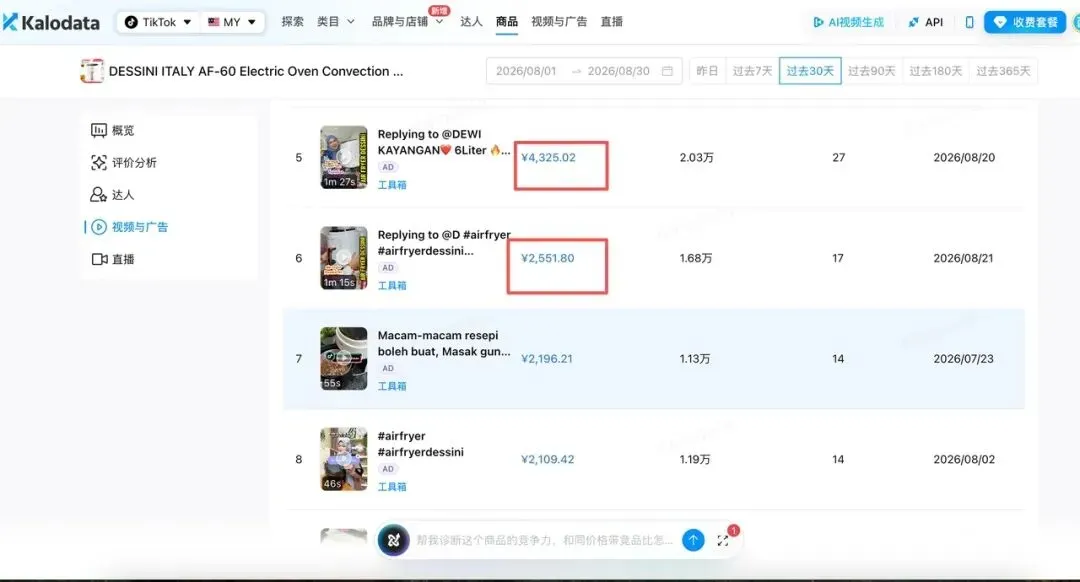This screenshot has height=582, width=1080.
Task: Click the mobile phone icon
Action: (x=969, y=22)
